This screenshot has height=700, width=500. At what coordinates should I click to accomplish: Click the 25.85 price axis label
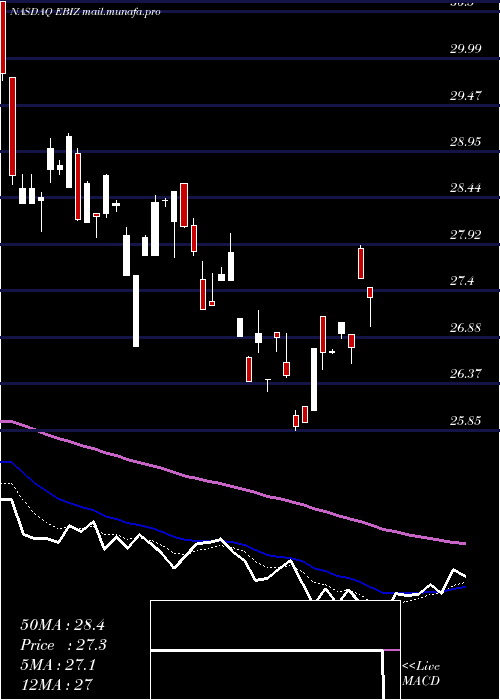[466, 421]
